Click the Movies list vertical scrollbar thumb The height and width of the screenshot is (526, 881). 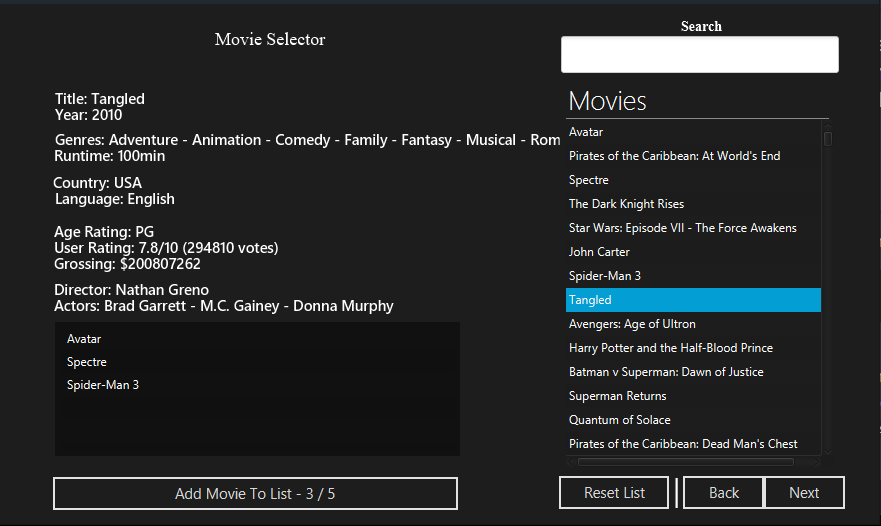click(828, 138)
